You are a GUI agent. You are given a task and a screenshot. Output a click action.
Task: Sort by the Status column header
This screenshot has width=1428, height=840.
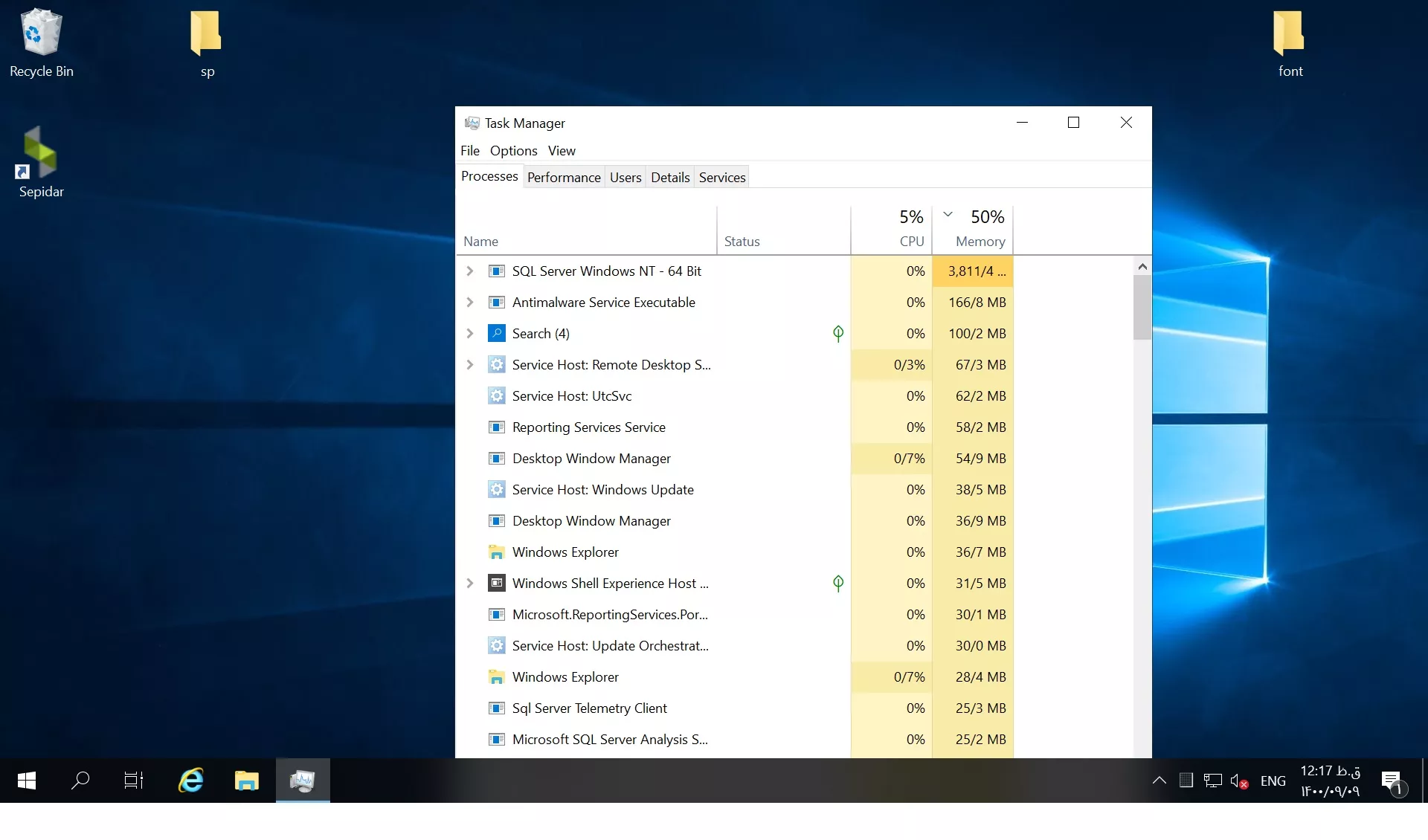tap(784, 230)
